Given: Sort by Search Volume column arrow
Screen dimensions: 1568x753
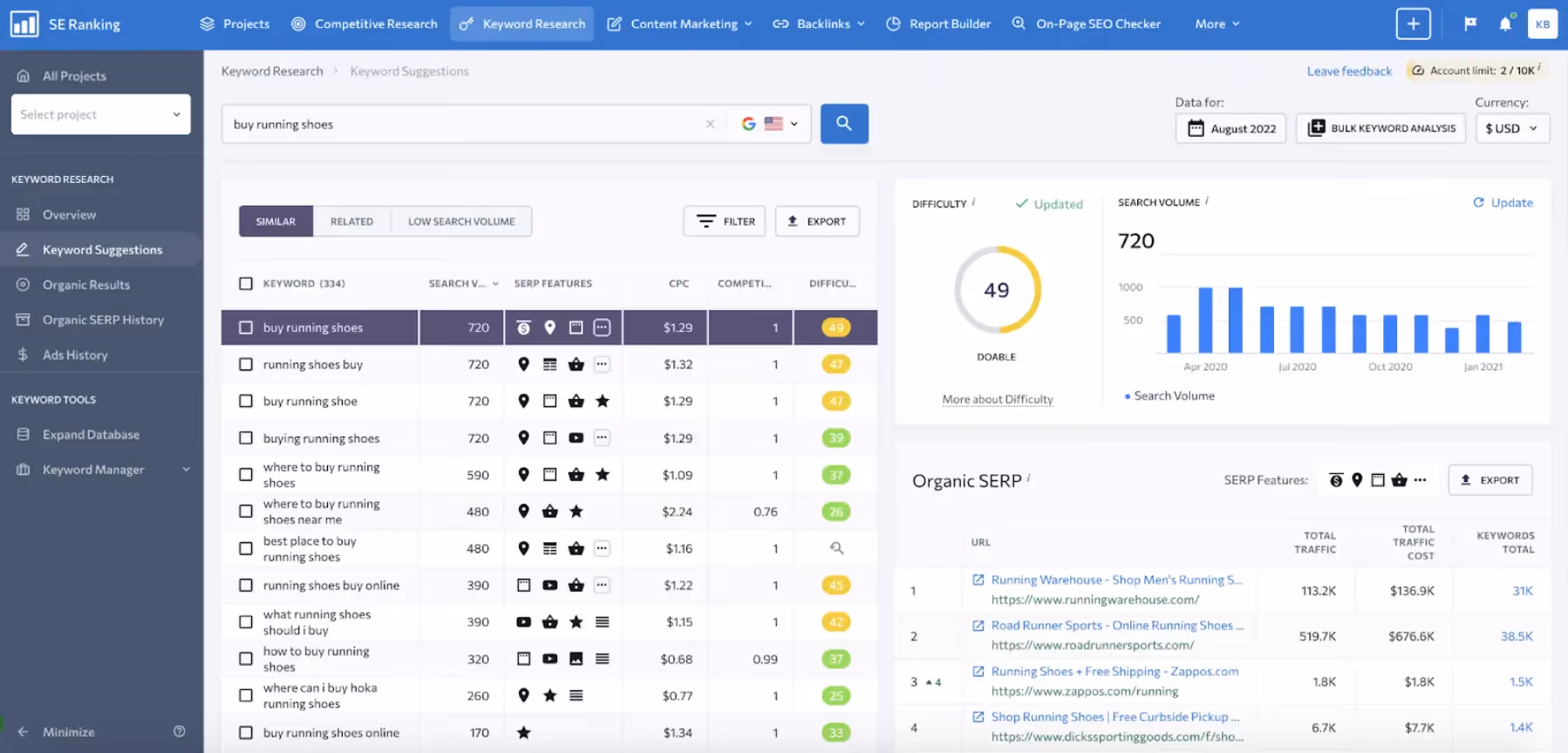Looking at the screenshot, I should (495, 283).
